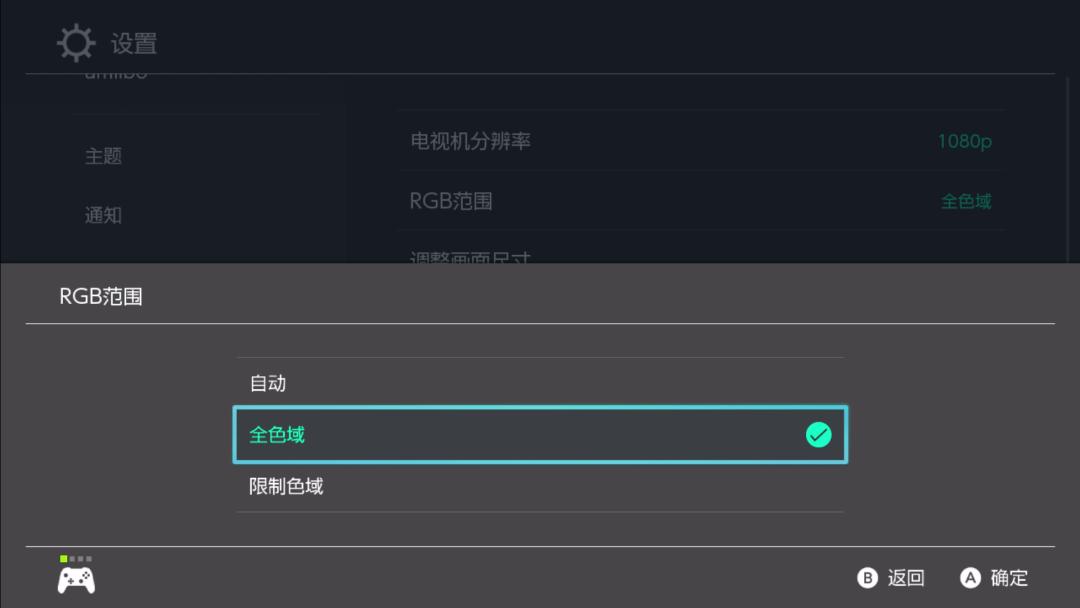Click the settings gear icon
Viewport: 1080px width, 608px height.
click(x=76, y=41)
